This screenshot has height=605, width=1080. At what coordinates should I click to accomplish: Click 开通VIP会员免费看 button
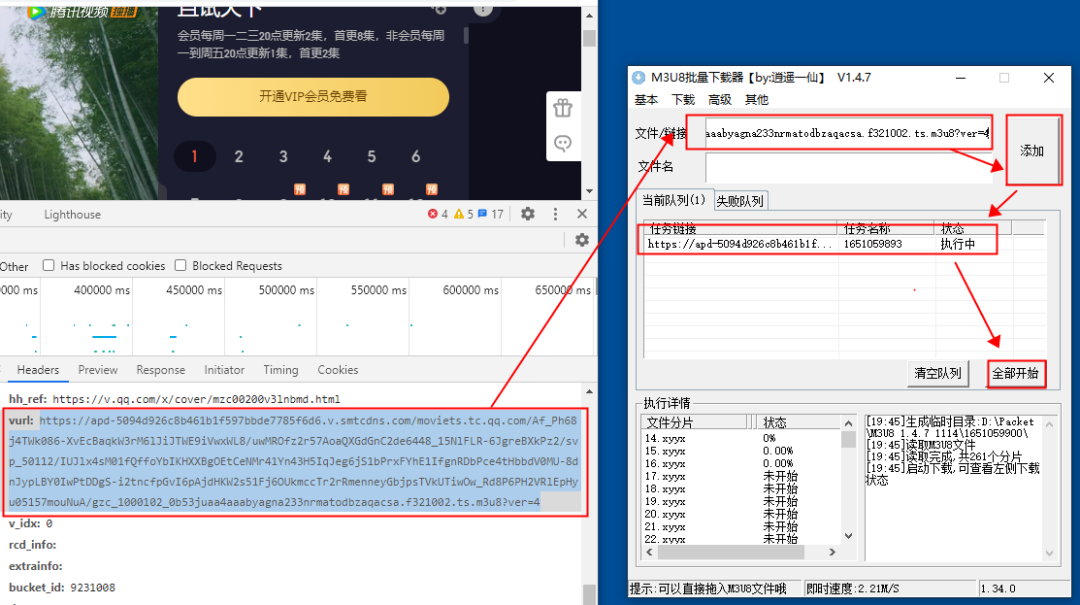(x=313, y=96)
